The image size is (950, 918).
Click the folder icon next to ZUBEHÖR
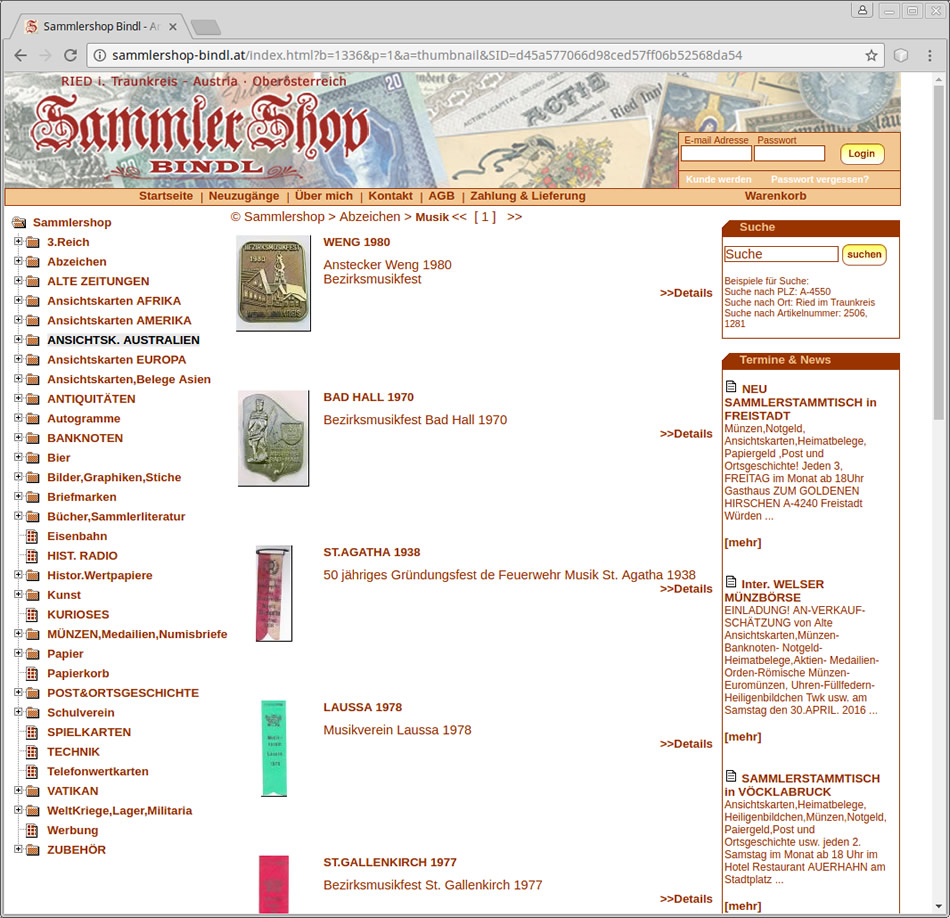click(33, 850)
